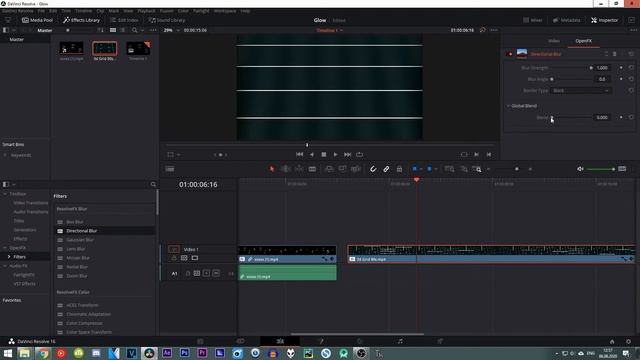Select Directional Blur in effects list

[105, 231]
